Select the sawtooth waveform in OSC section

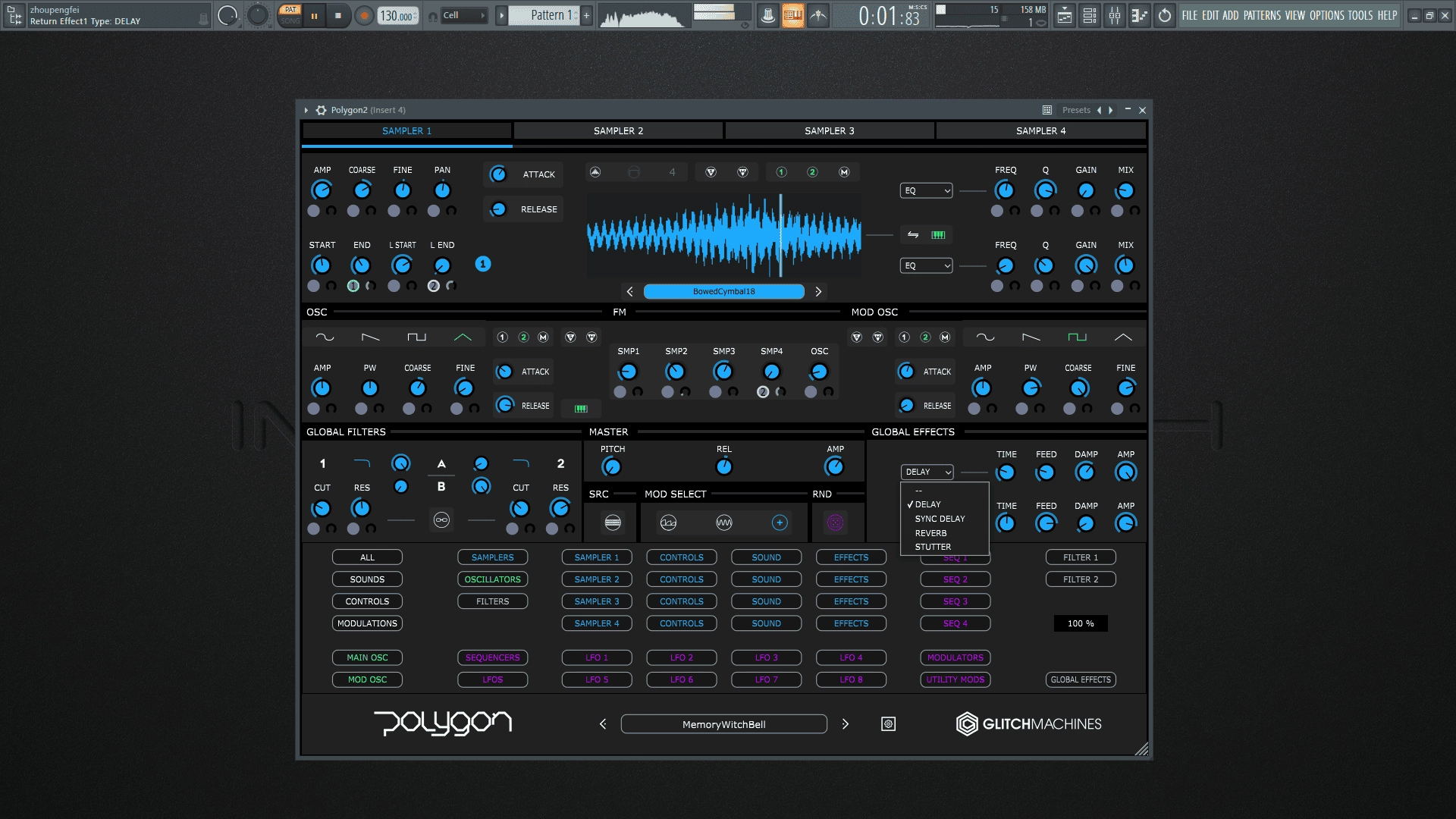370,337
